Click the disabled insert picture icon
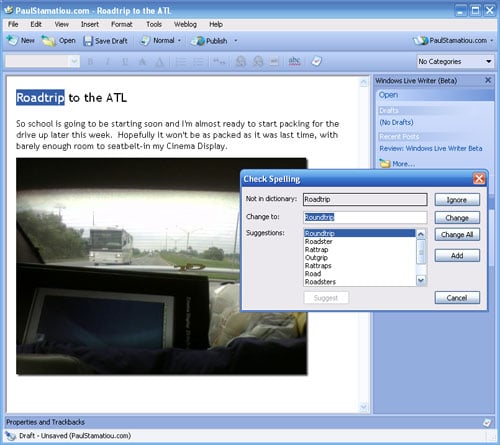This screenshot has width=500, height=445. (x=274, y=62)
